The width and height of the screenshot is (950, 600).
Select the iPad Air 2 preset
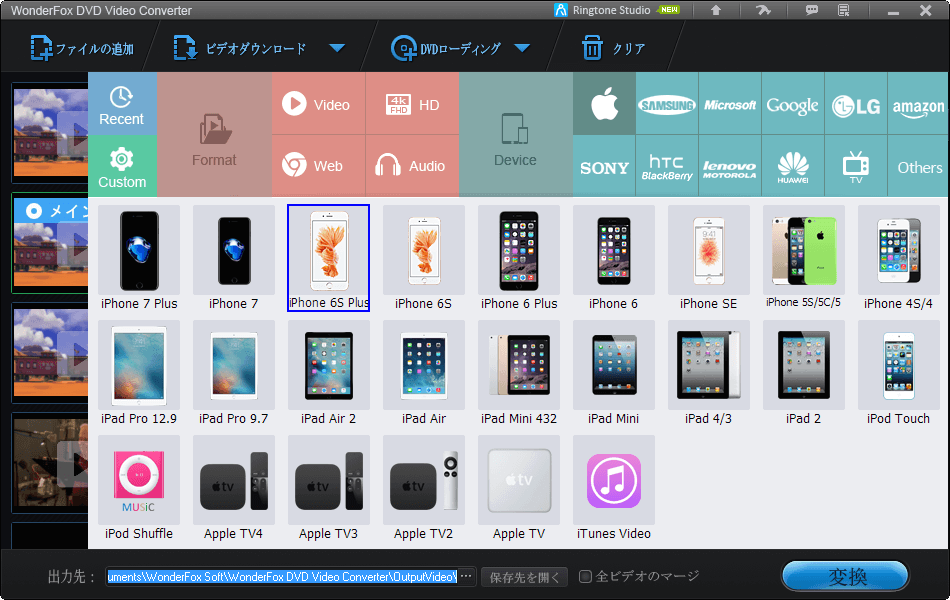(x=328, y=373)
